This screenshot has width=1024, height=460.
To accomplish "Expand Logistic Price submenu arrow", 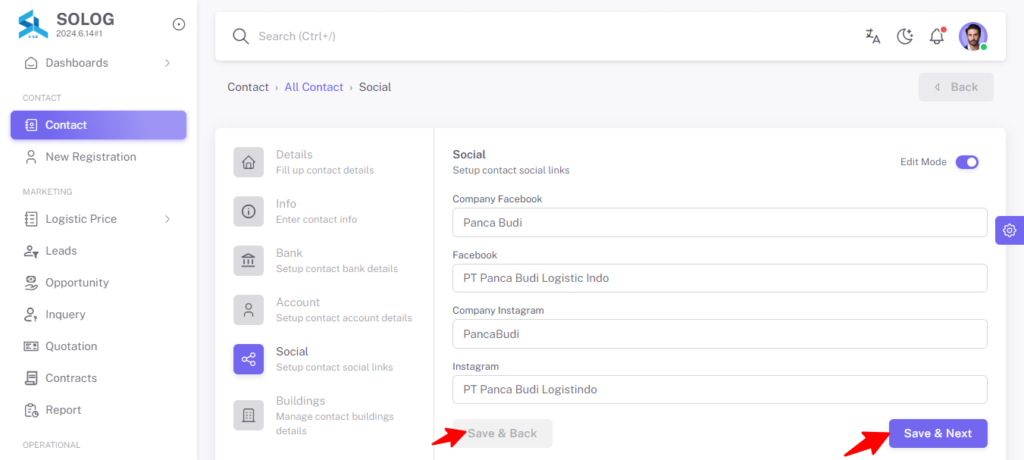I will coord(167,219).
